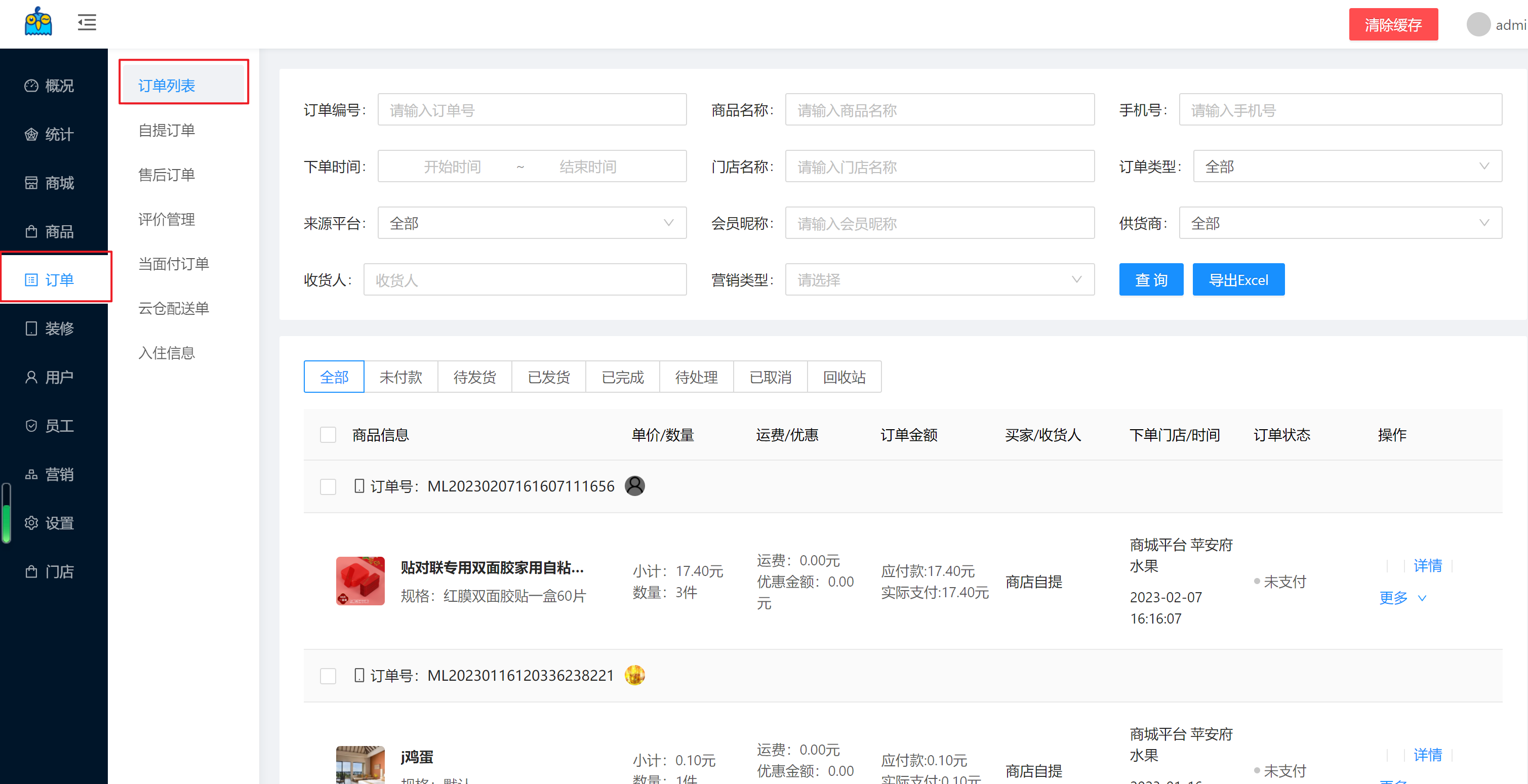Click the bird logo icon

[38, 22]
